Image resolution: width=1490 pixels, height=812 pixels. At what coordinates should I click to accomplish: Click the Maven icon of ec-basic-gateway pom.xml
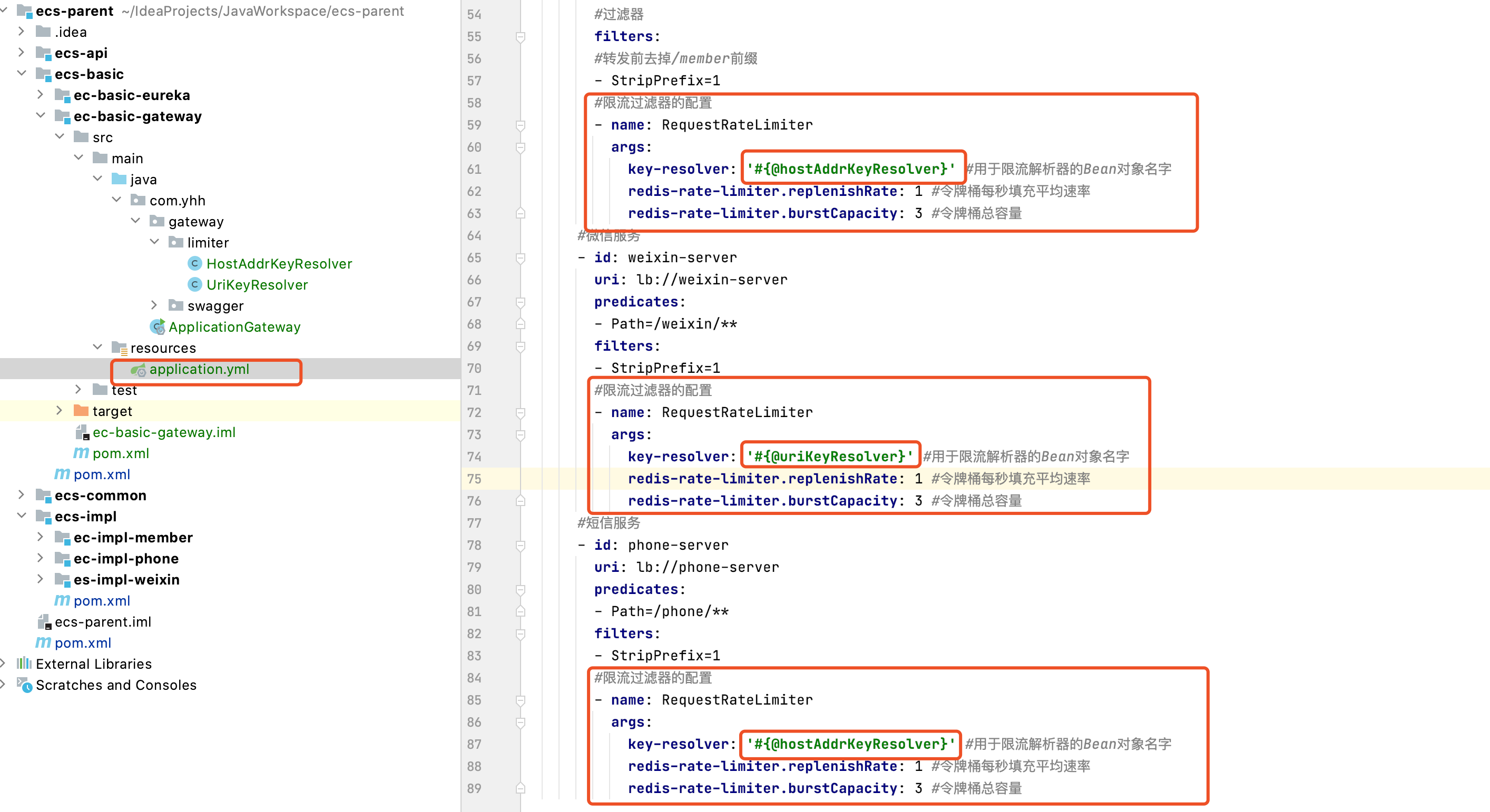click(81, 453)
